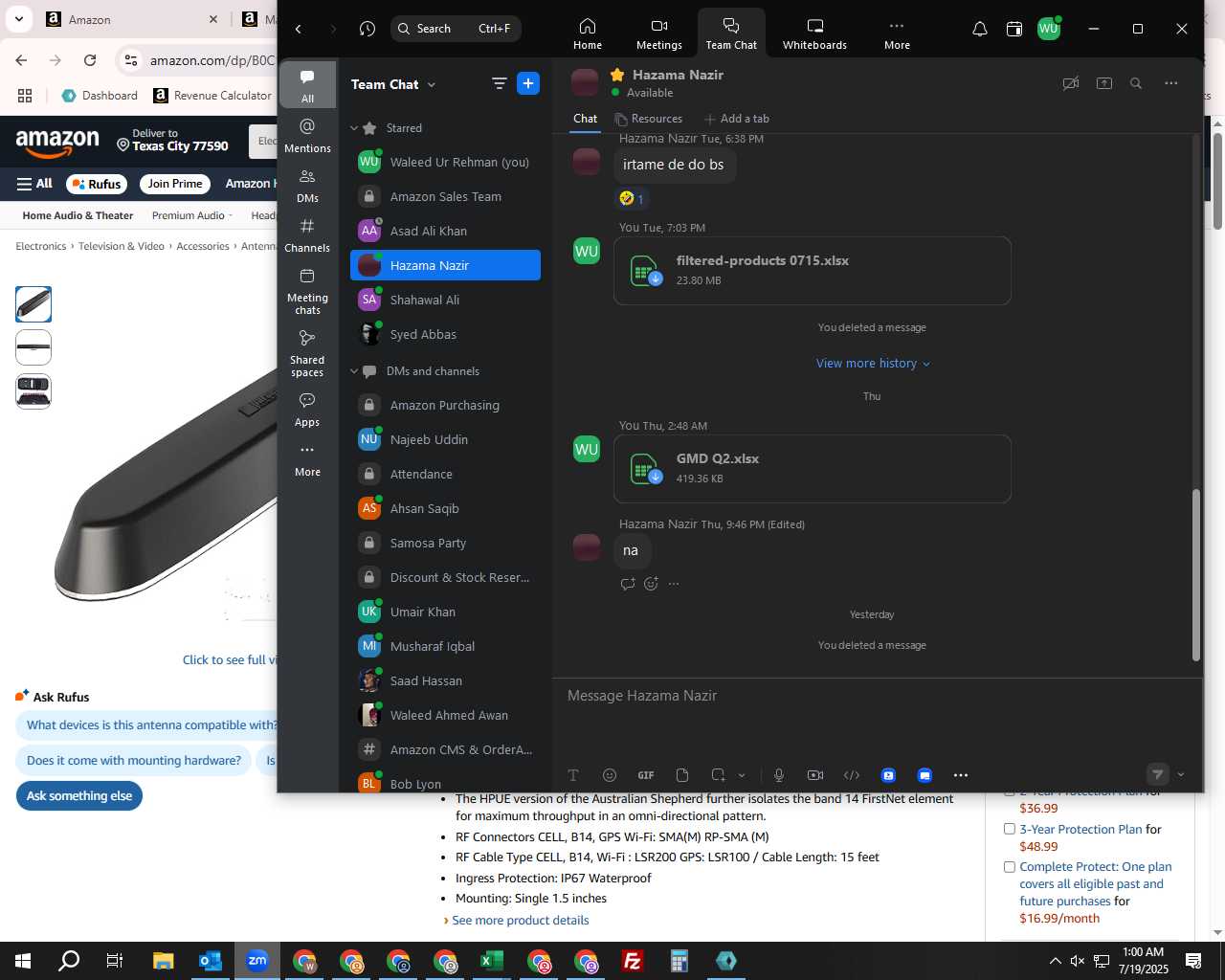Viewport: 1225px width, 980px height.
Task: Click the Mentions icon in sidebar
Action: pos(307,135)
